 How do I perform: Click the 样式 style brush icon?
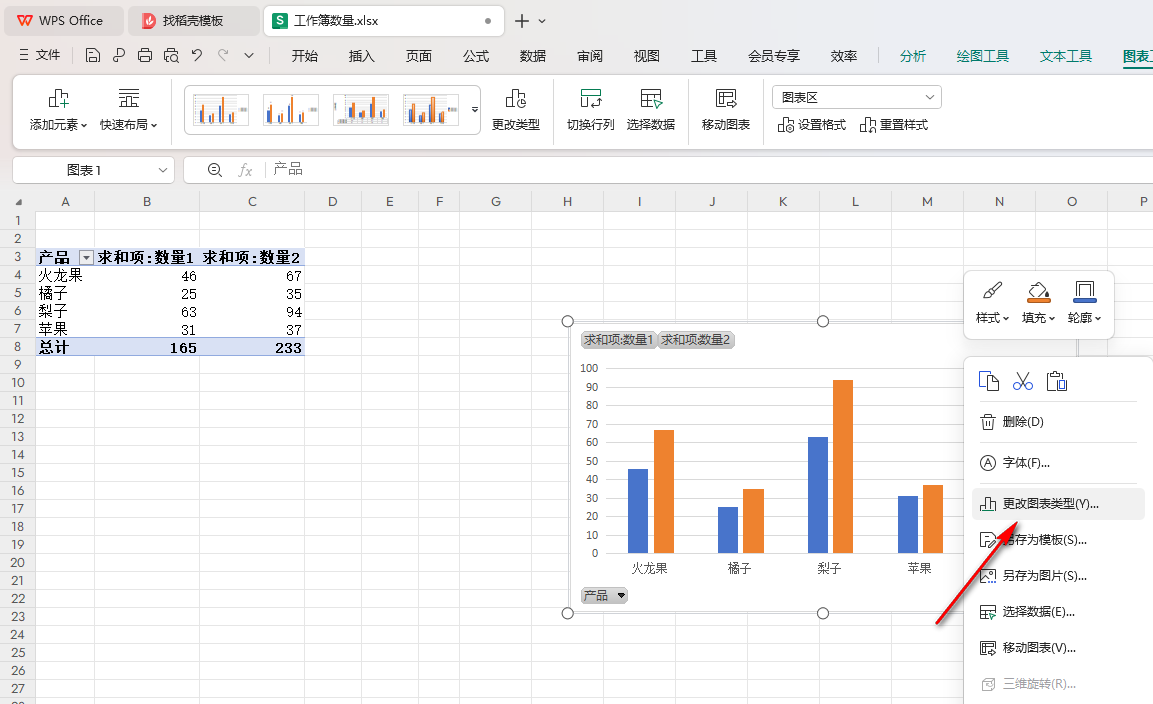tap(992, 291)
